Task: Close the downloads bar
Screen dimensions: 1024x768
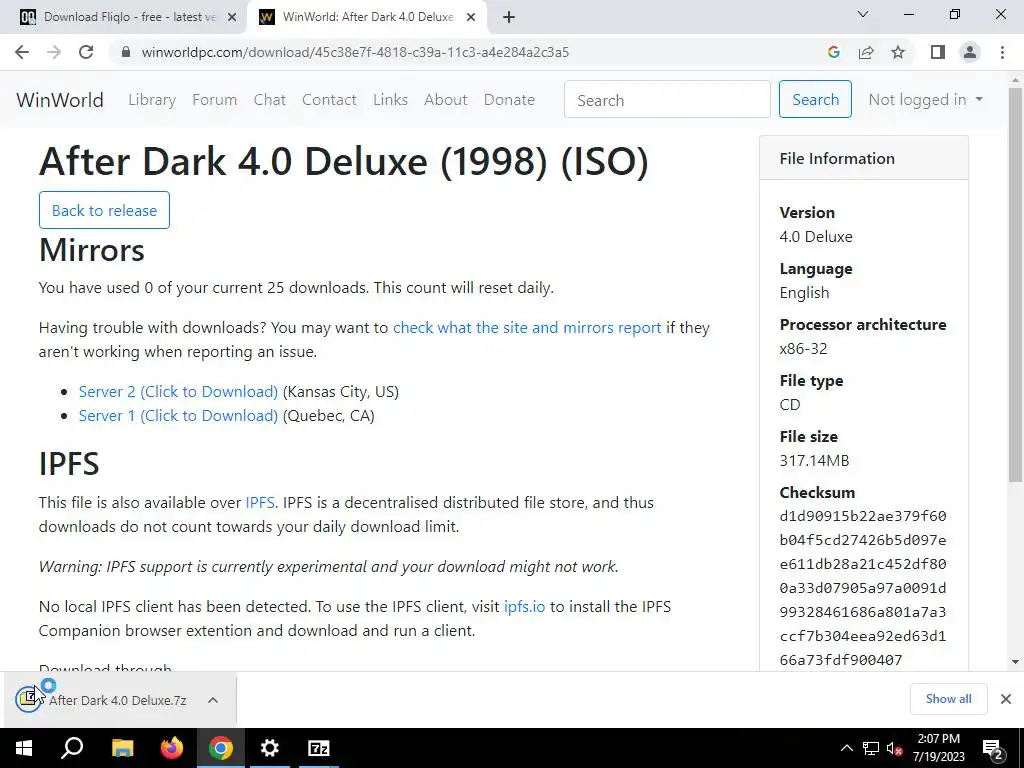Action: [1006, 699]
